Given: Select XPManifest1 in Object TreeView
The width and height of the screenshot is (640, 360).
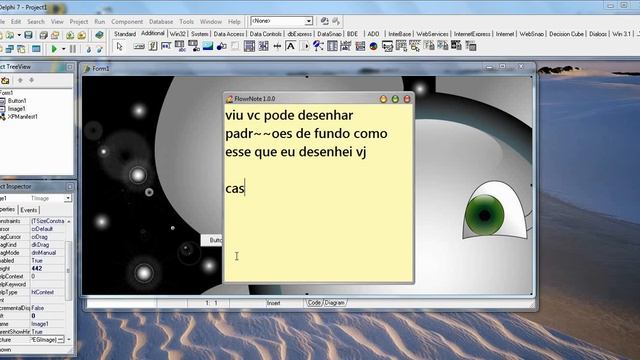Looking at the screenshot, I should click(22, 116).
